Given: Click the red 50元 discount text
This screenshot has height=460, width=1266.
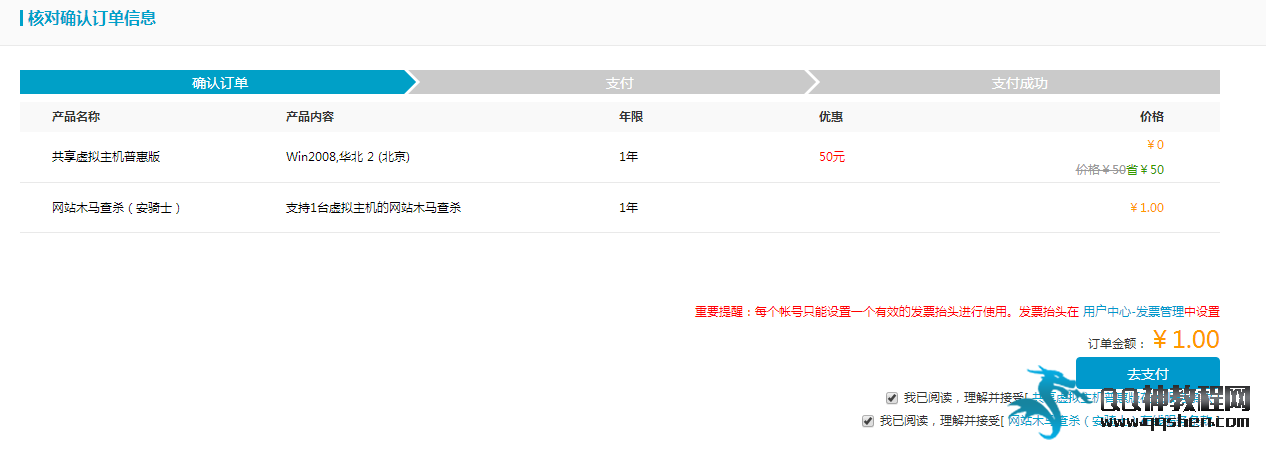Looking at the screenshot, I should click(832, 157).
